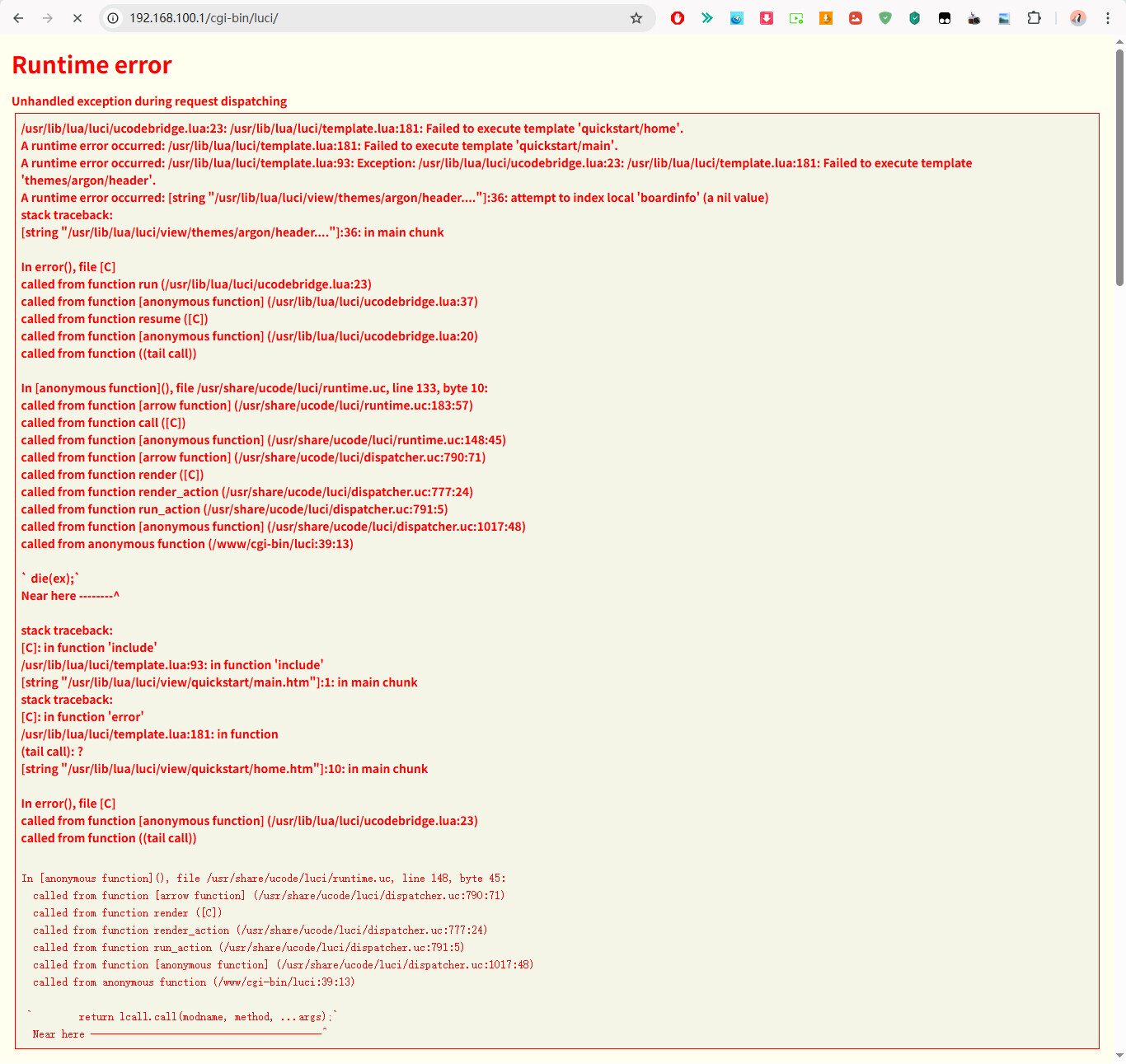Image resolution: width=1126 pixels, height=1064 pixels.
Task: Open the light green shield extension
Action: [885, 18]
